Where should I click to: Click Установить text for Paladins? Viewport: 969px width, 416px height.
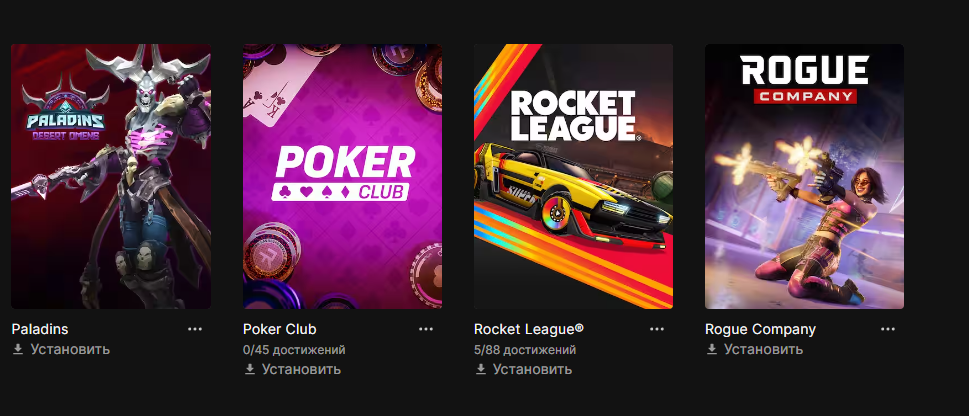coord(70,349)
